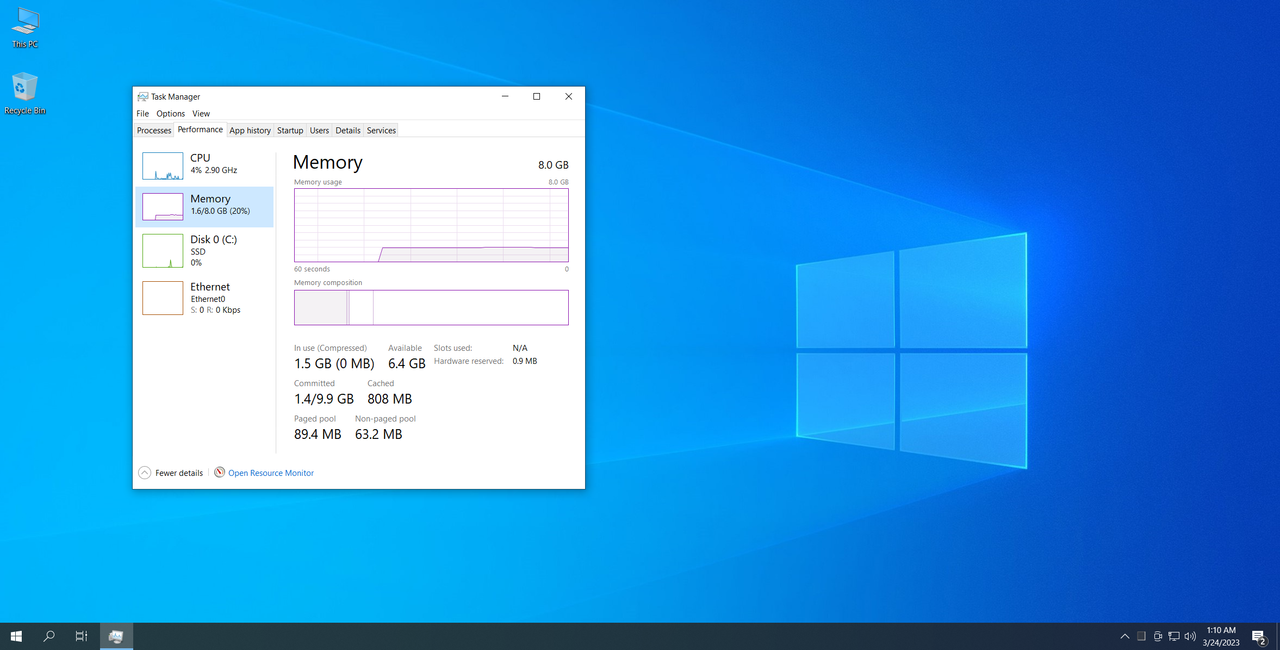Click the Slots used N/A value
This screenshot has width=1280, height=650.
520,348
